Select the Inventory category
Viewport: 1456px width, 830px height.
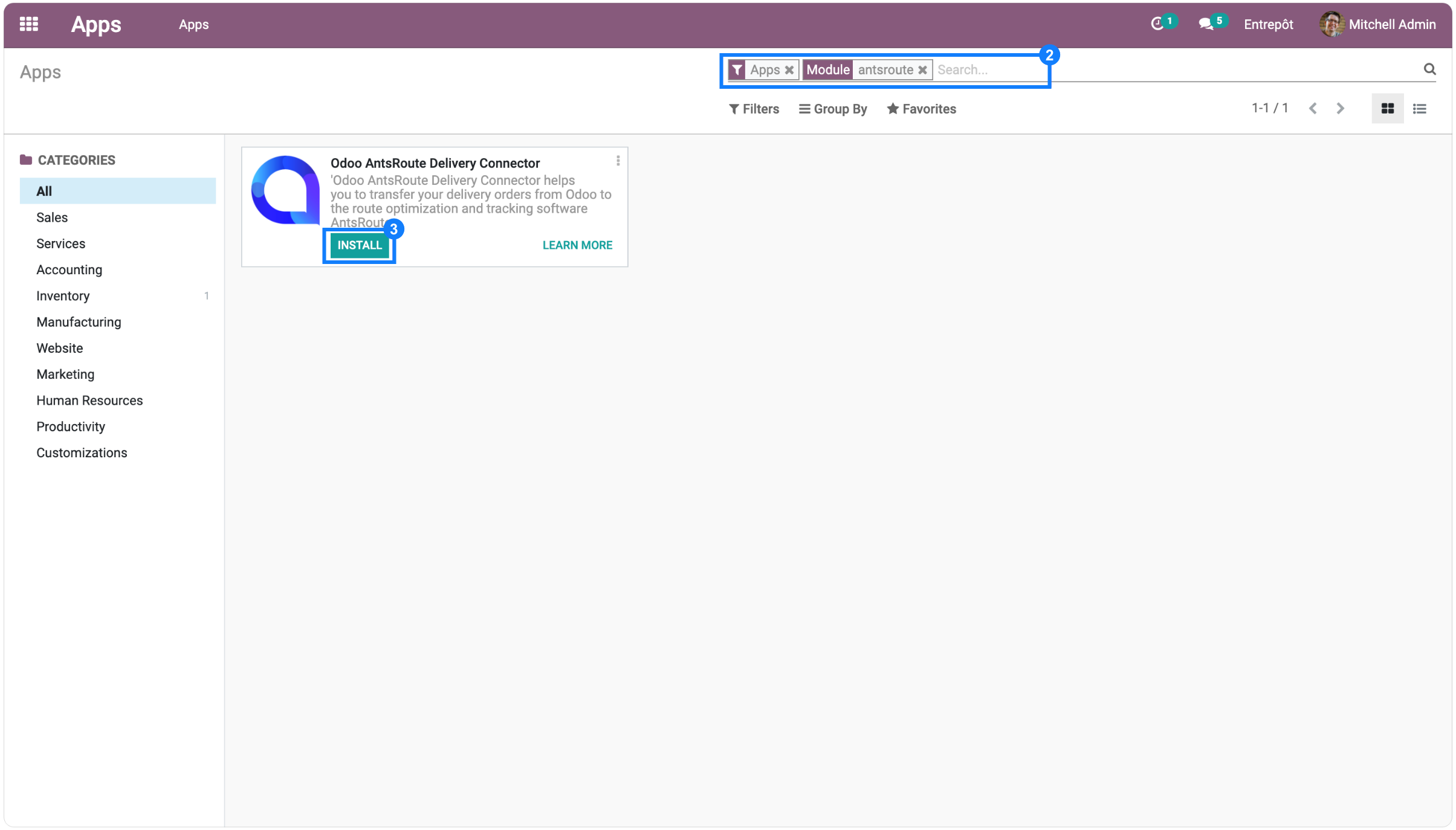[x=117, y=296]
